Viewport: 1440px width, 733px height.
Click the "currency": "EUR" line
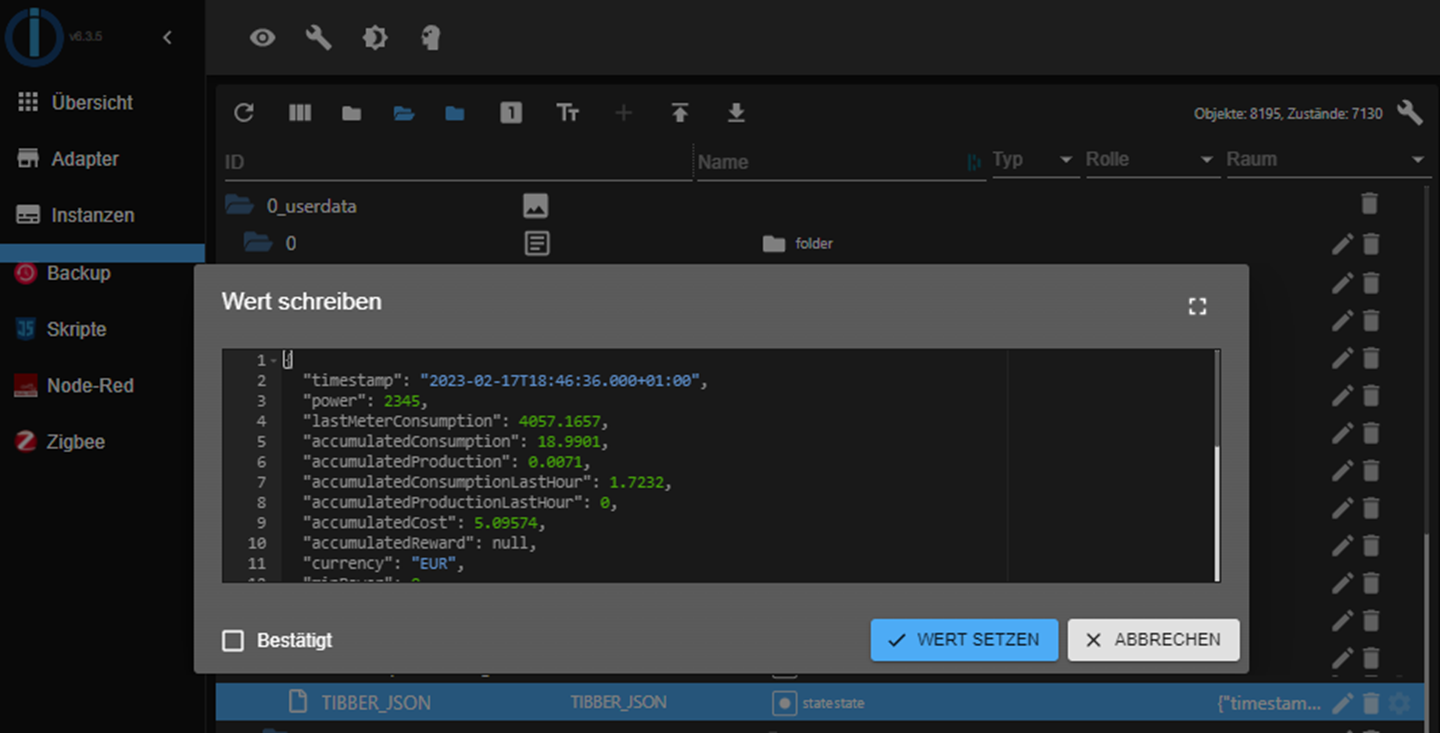385,563
